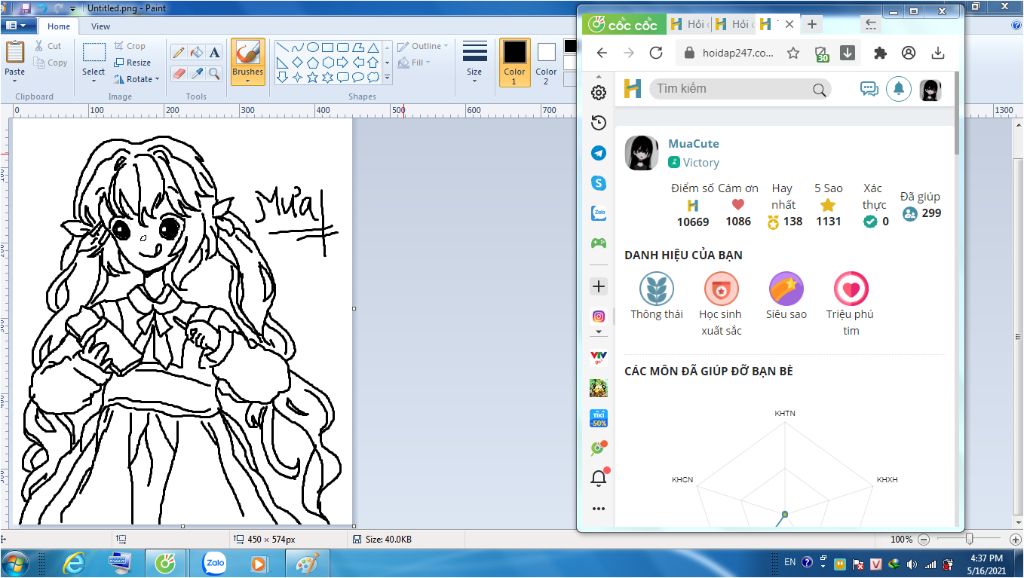
Task: Add a sidebar app with plus button
Action: pos(598,286)
